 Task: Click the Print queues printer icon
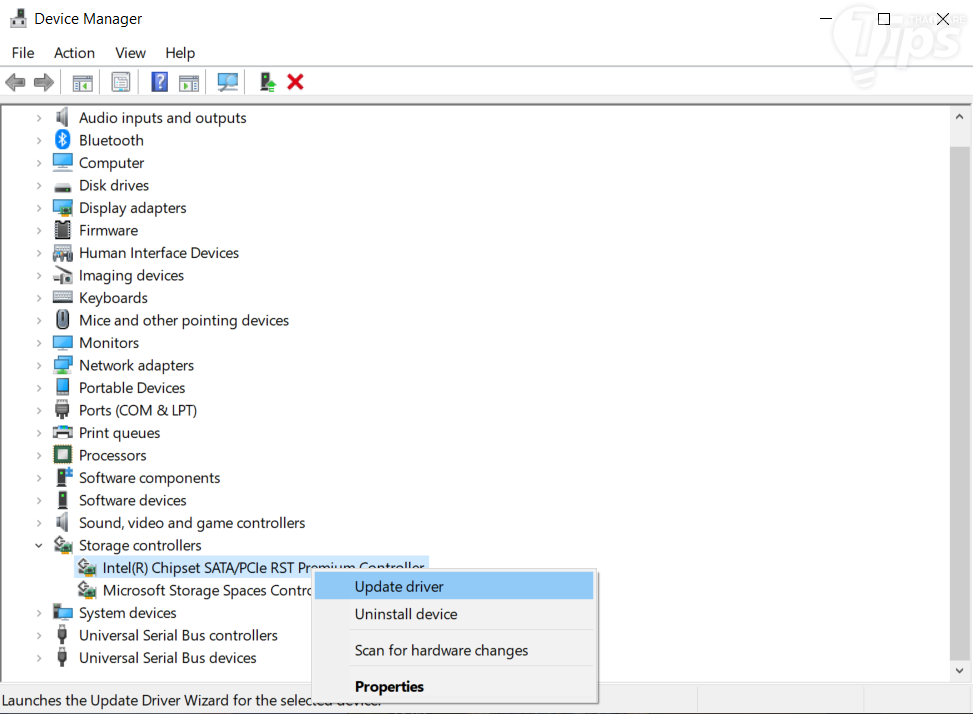tap(63, 432)
